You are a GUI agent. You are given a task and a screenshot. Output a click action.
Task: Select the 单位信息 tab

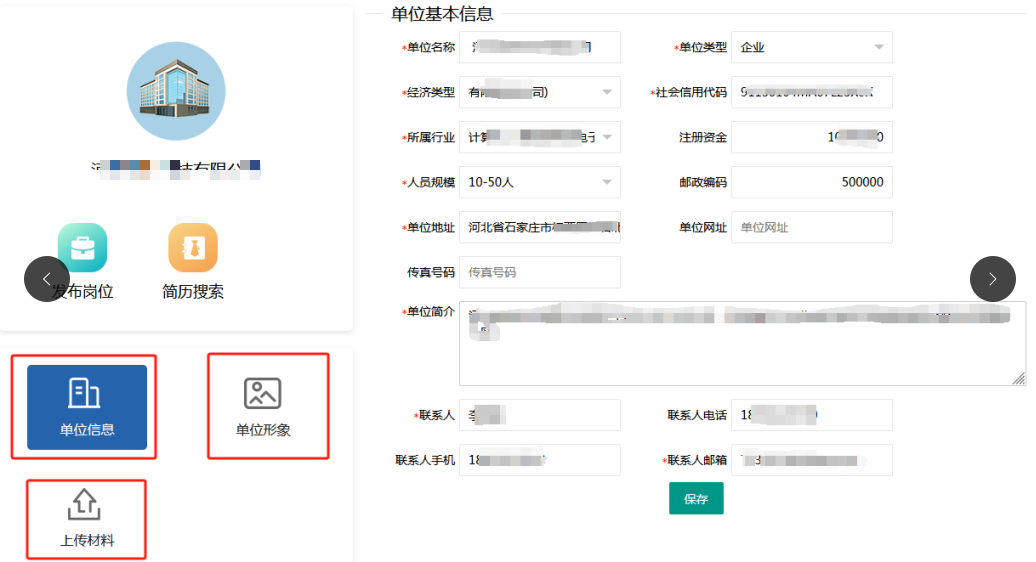[x=87, y=407]
